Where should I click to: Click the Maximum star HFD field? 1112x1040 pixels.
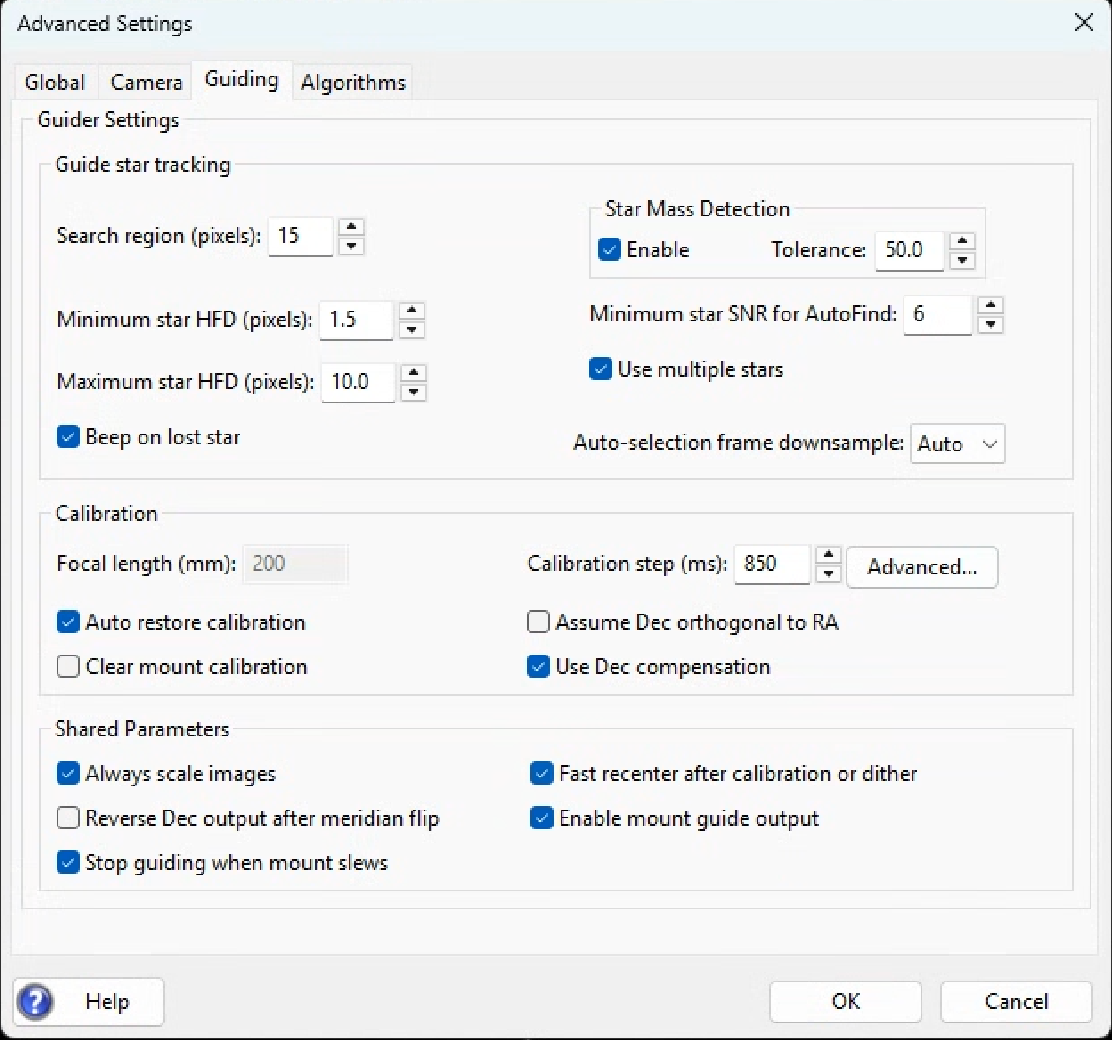(x=357, y=382)
